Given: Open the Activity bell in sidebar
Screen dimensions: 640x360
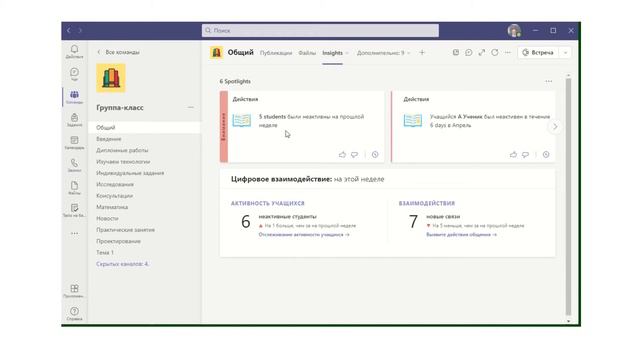Looking at the screenshot, I should 74,51.
